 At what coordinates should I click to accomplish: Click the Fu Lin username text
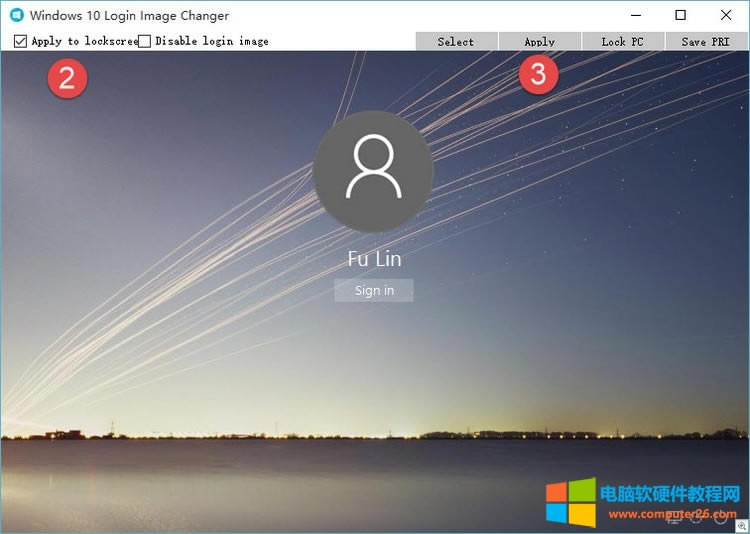click(375, 259)
